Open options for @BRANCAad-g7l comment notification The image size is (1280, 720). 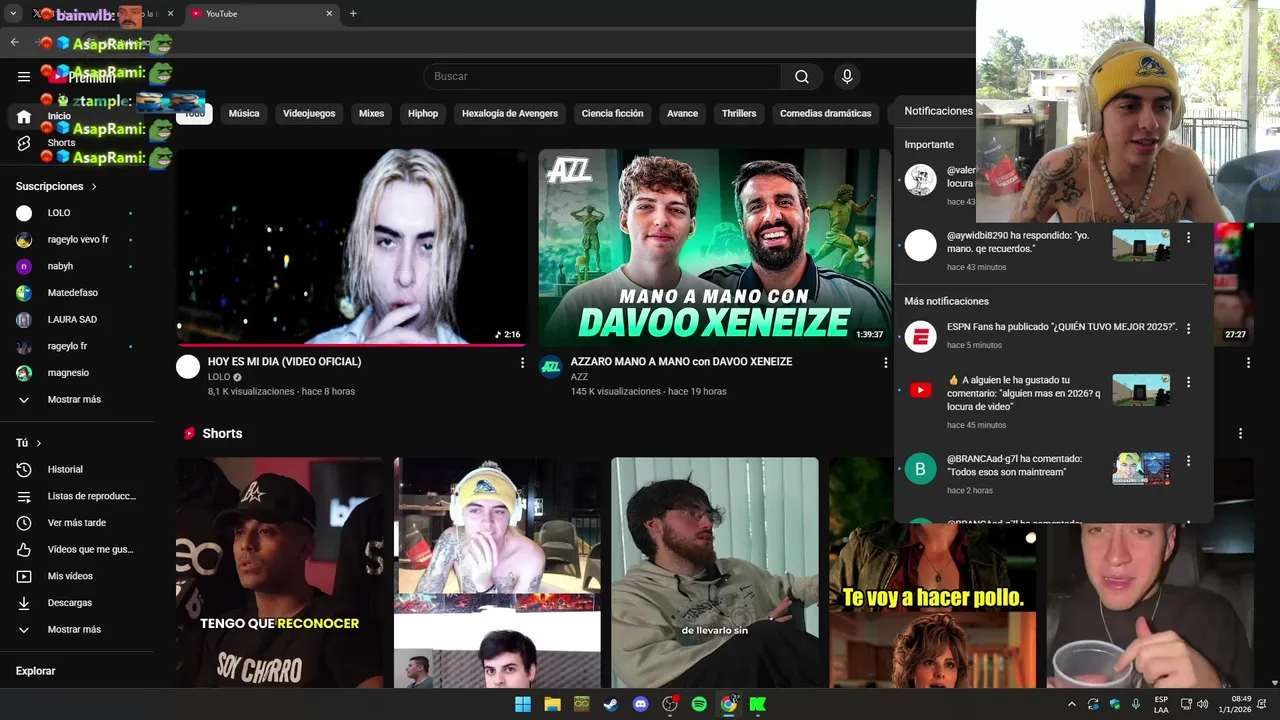pyautogui.click(x=1188, y=461)
